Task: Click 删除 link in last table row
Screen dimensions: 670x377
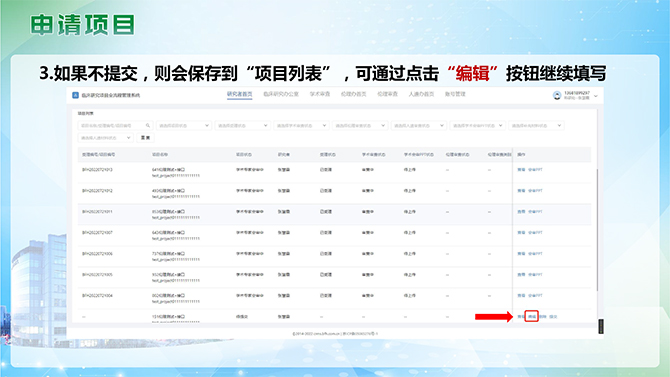Action: click(543, 317)
